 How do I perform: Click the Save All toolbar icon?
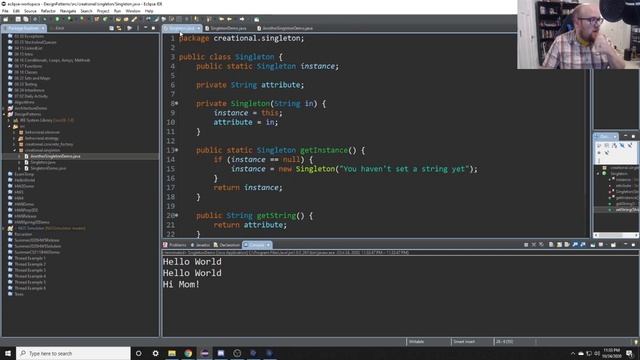26,19
